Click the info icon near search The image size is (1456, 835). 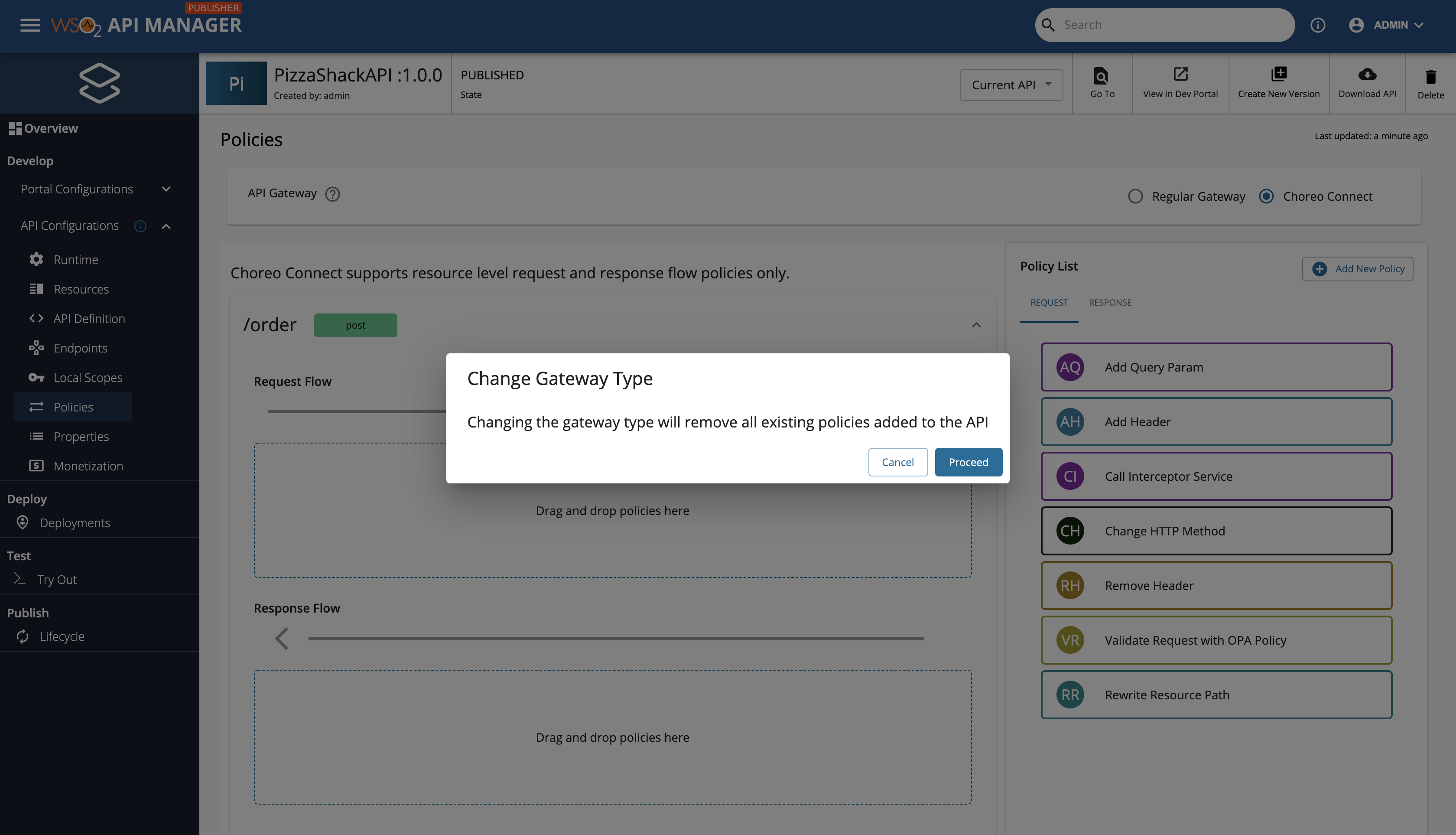1317,25
